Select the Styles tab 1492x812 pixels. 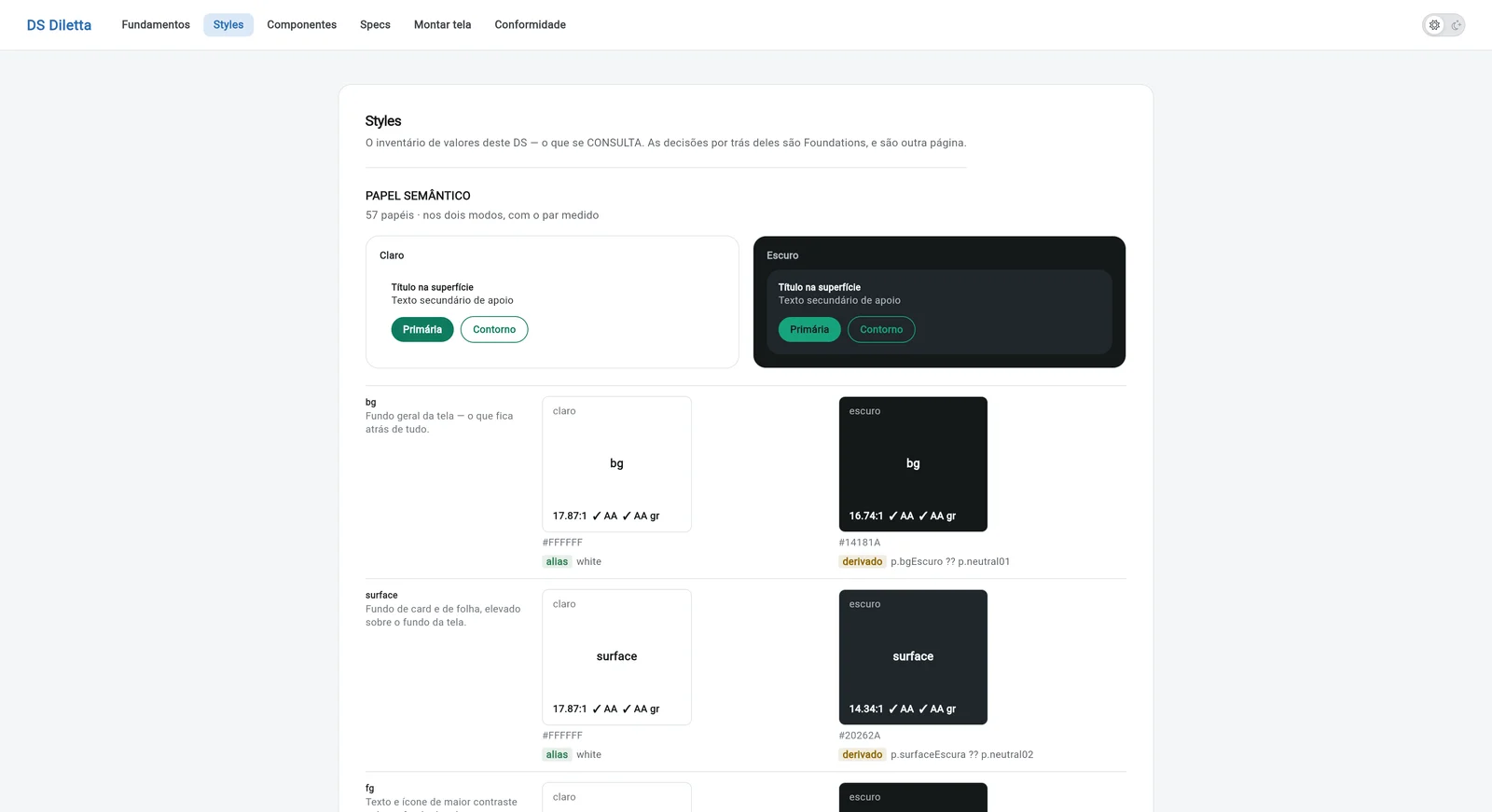[228, 25]
